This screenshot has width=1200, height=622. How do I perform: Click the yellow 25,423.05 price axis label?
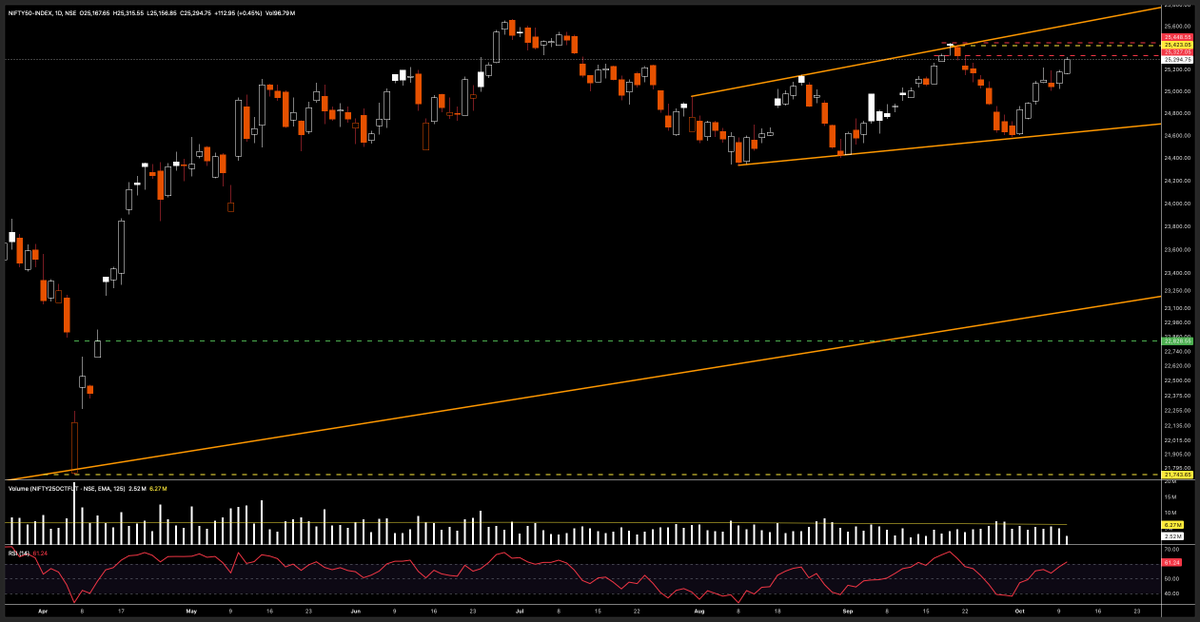pos(1176,44)
